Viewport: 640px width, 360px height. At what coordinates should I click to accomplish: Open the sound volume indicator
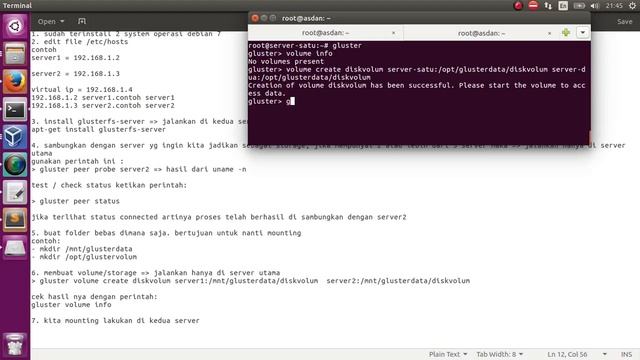pyautogui.click(x=595, y=6)
